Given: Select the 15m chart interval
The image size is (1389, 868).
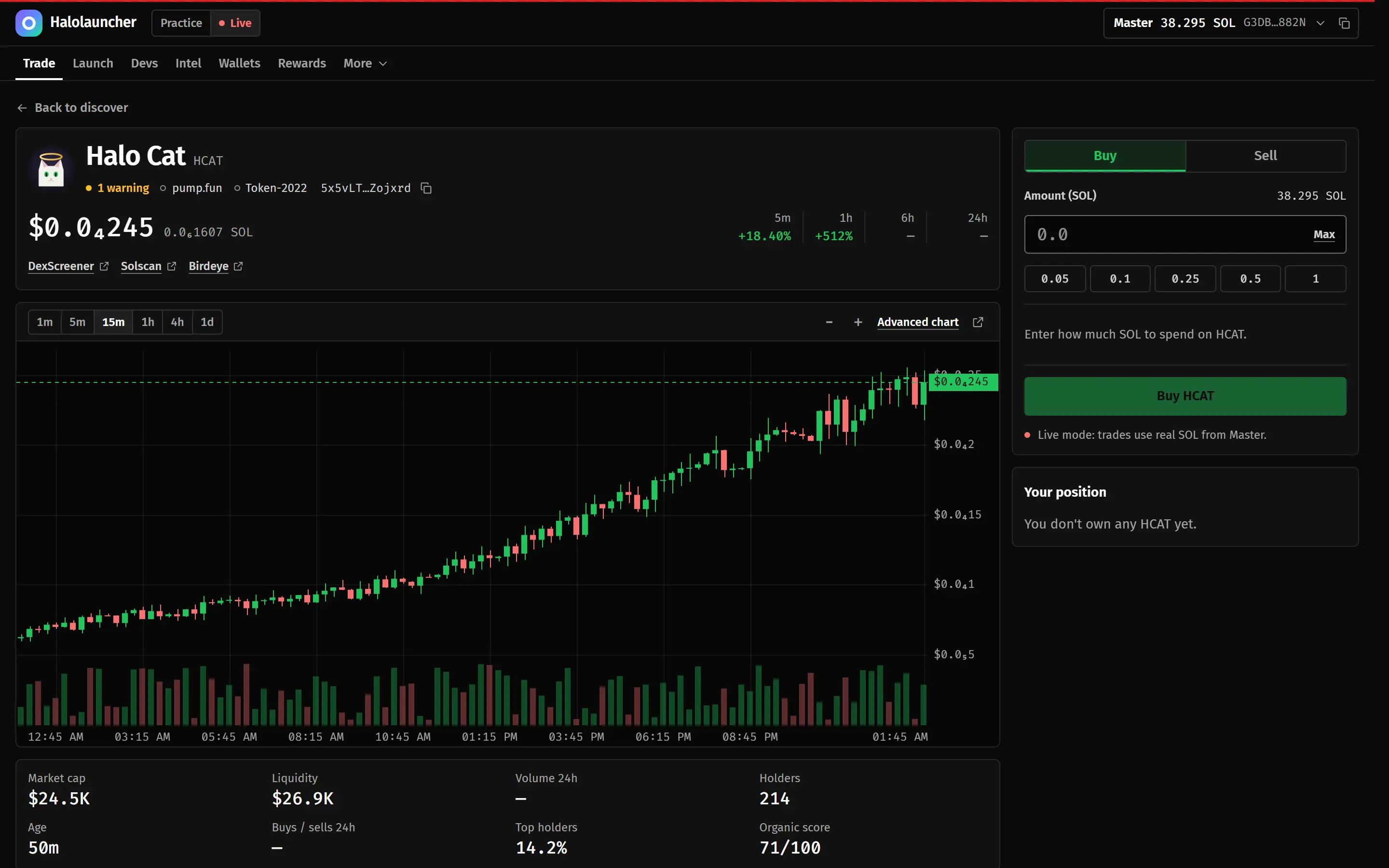Looking at the screenshot, I should 113,322.
